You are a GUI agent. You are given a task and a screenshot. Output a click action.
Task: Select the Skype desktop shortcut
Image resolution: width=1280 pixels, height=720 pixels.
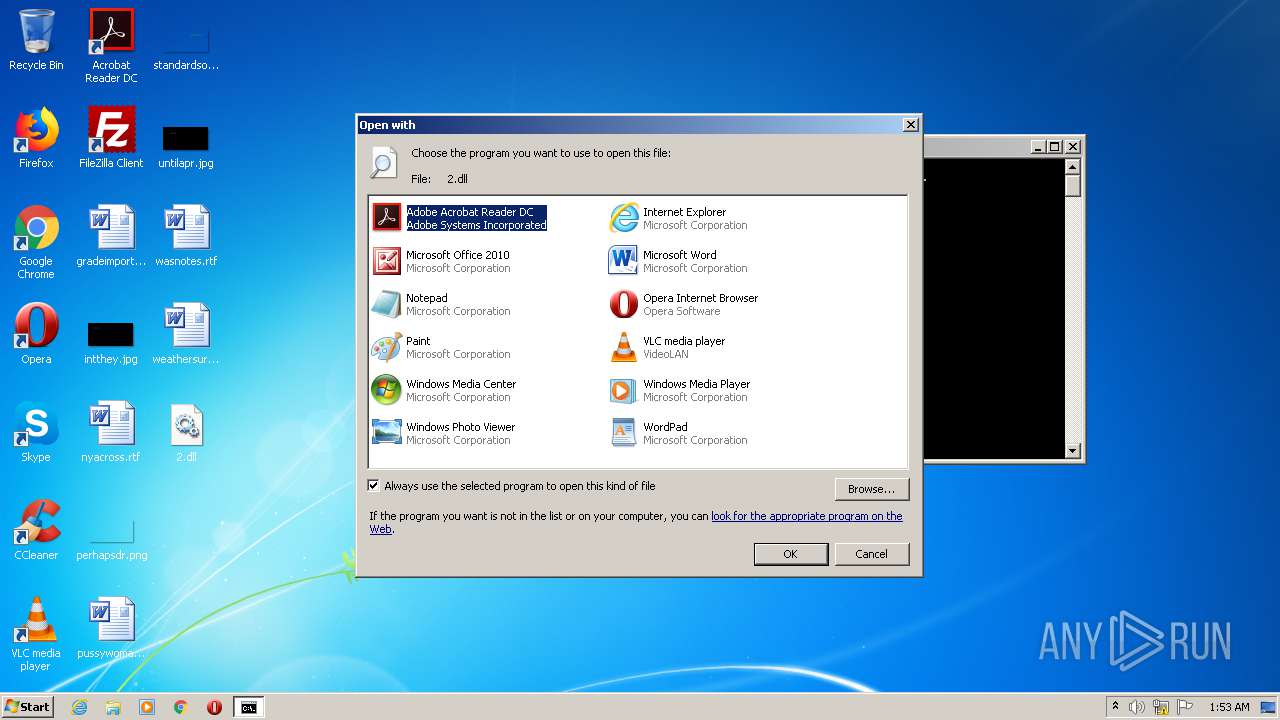click(36, 432)
